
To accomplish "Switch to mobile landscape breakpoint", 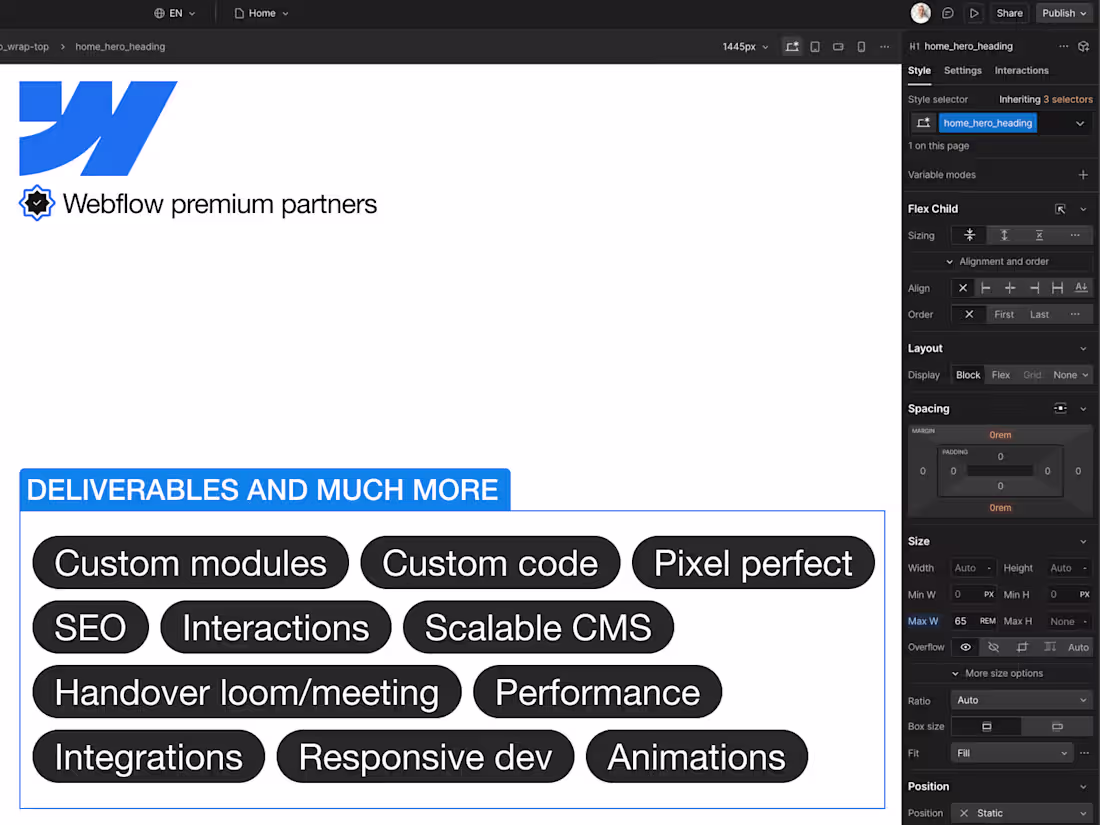I will [x=837, y=46].
